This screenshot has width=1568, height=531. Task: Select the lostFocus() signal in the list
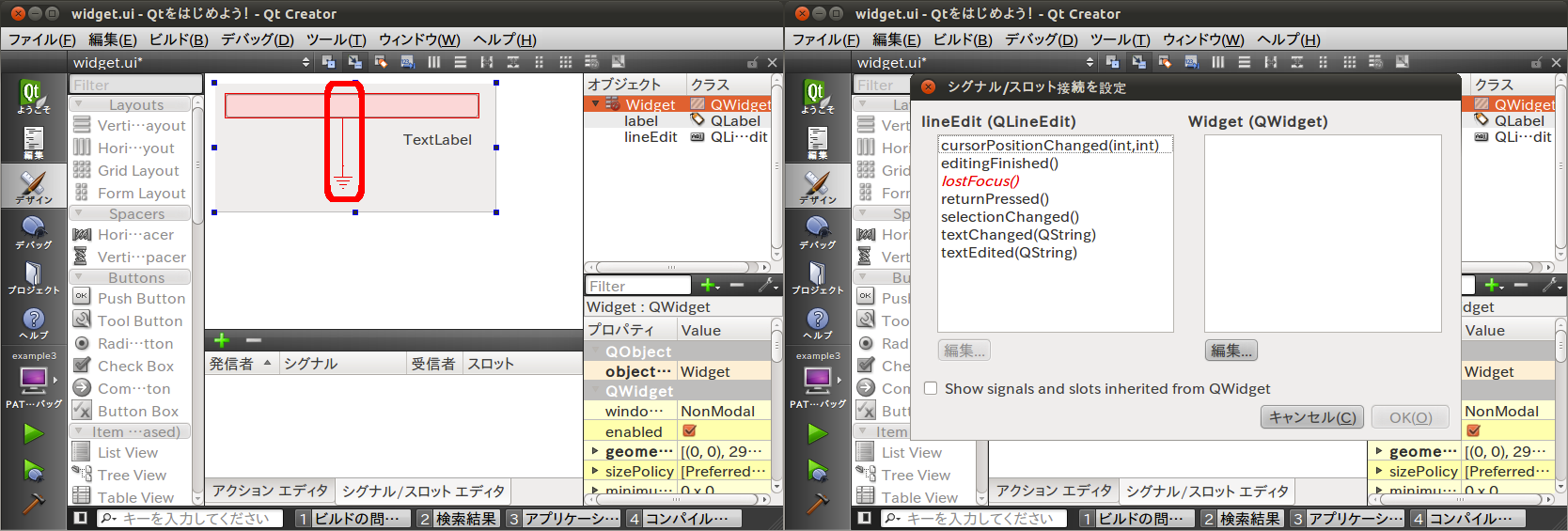click(x=980, y=181)
